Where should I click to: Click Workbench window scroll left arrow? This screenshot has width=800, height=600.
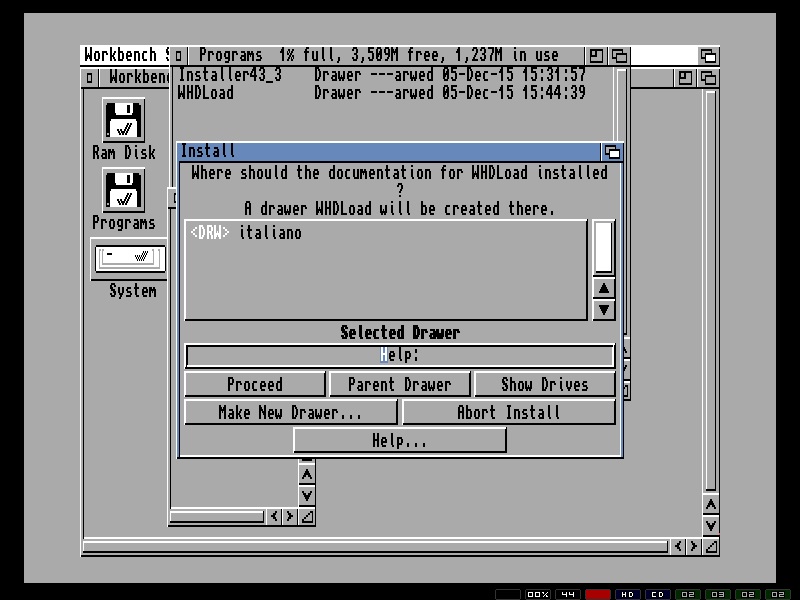point(678,546)
